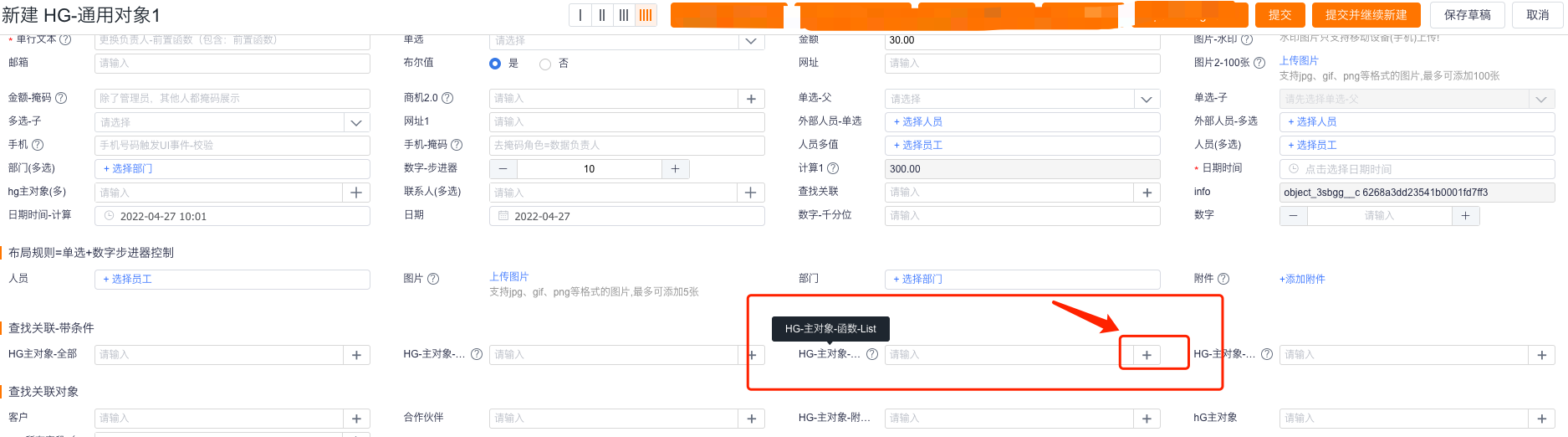Select 是 radio for 布尔值

(495, 64)
